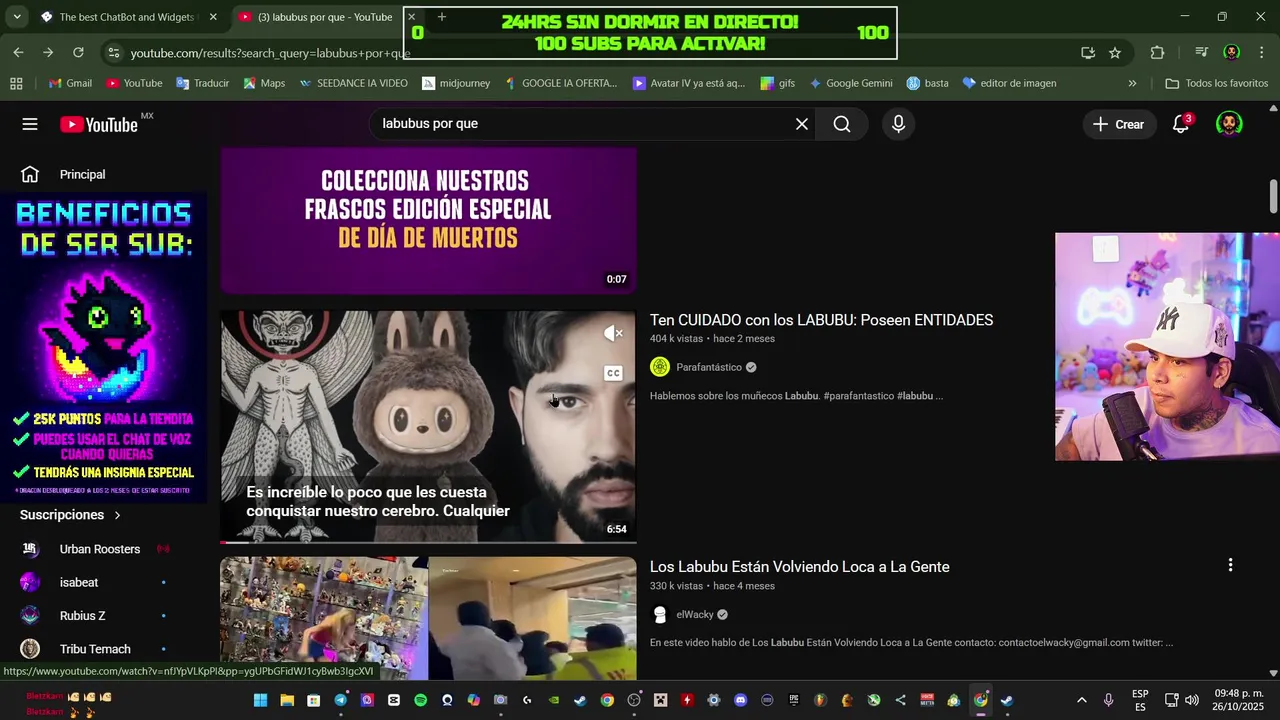Open the browser extensions puzzle icon
This screenshot has height=720, width=1280.
coord(1157,53)
